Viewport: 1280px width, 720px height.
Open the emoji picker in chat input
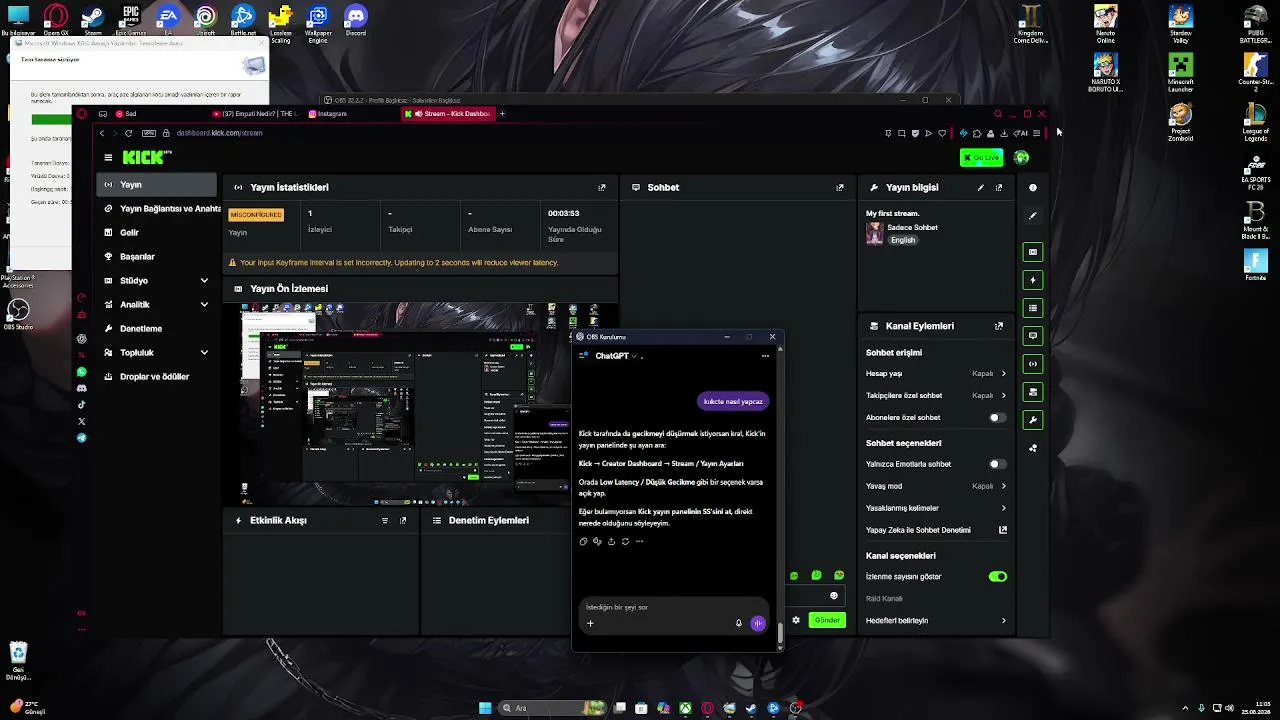(x=834, y=596)
